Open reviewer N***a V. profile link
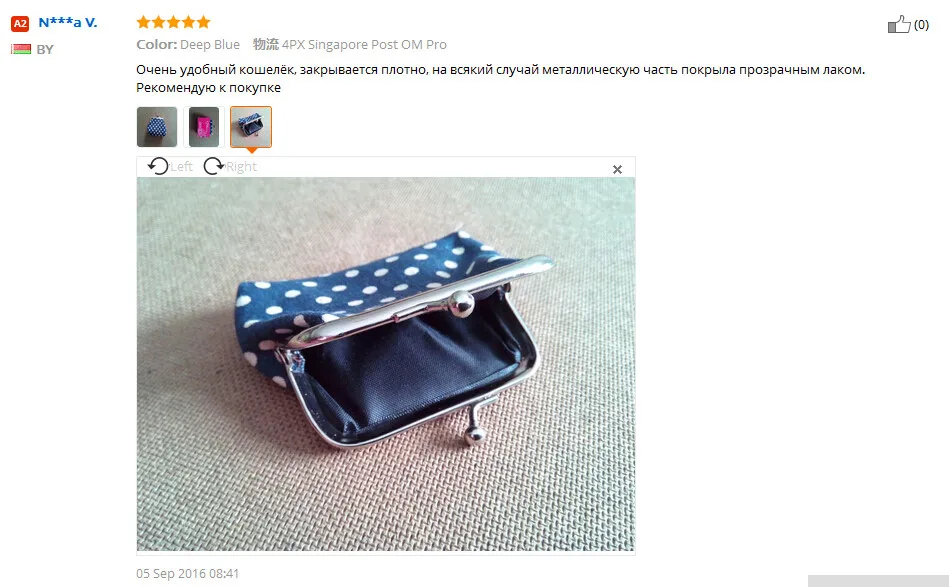This screenshot has width=949, height=587. (x=68, y=23)
